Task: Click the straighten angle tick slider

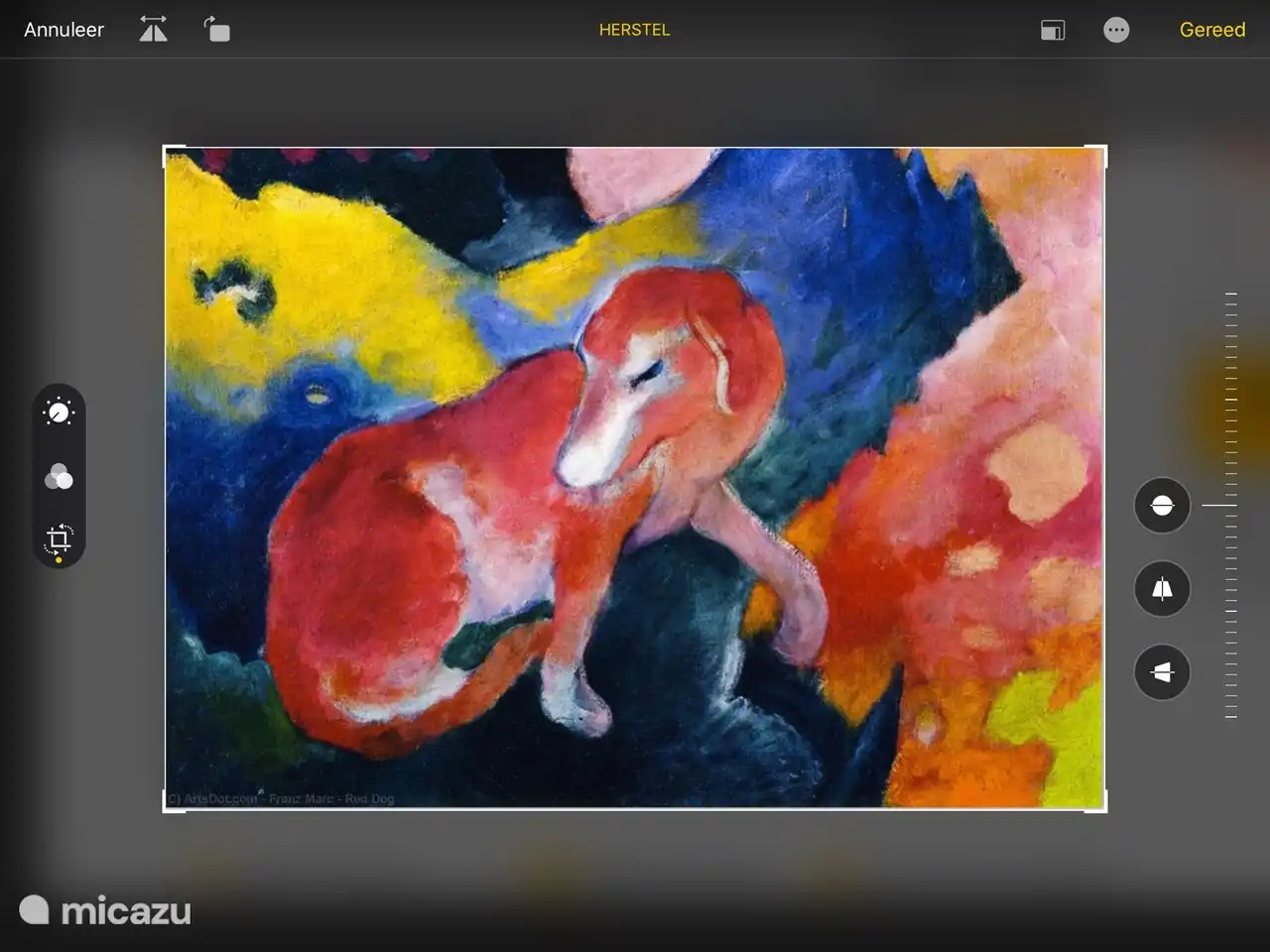Action: [1230, 506]
